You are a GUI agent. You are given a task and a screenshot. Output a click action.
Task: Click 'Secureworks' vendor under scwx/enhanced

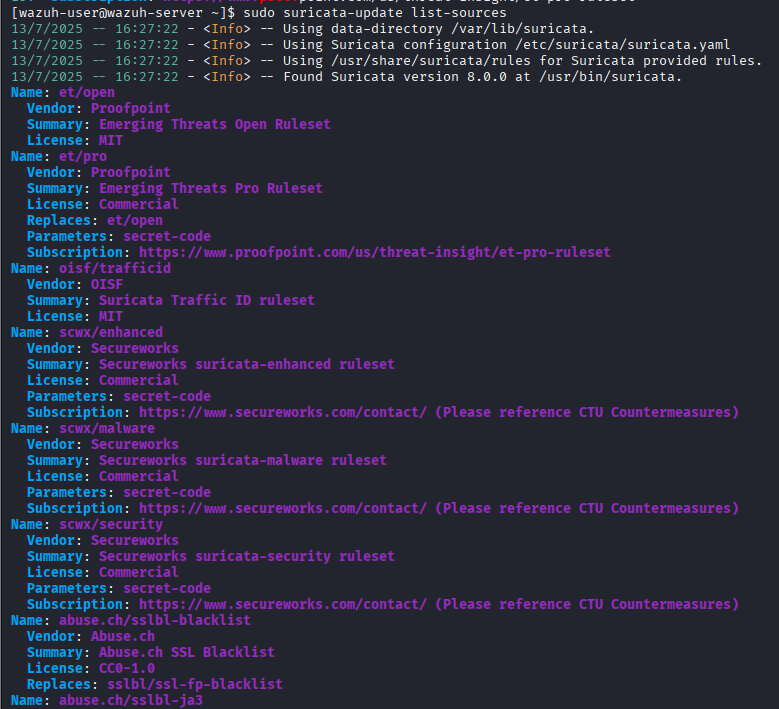click(x=135, y=348)
